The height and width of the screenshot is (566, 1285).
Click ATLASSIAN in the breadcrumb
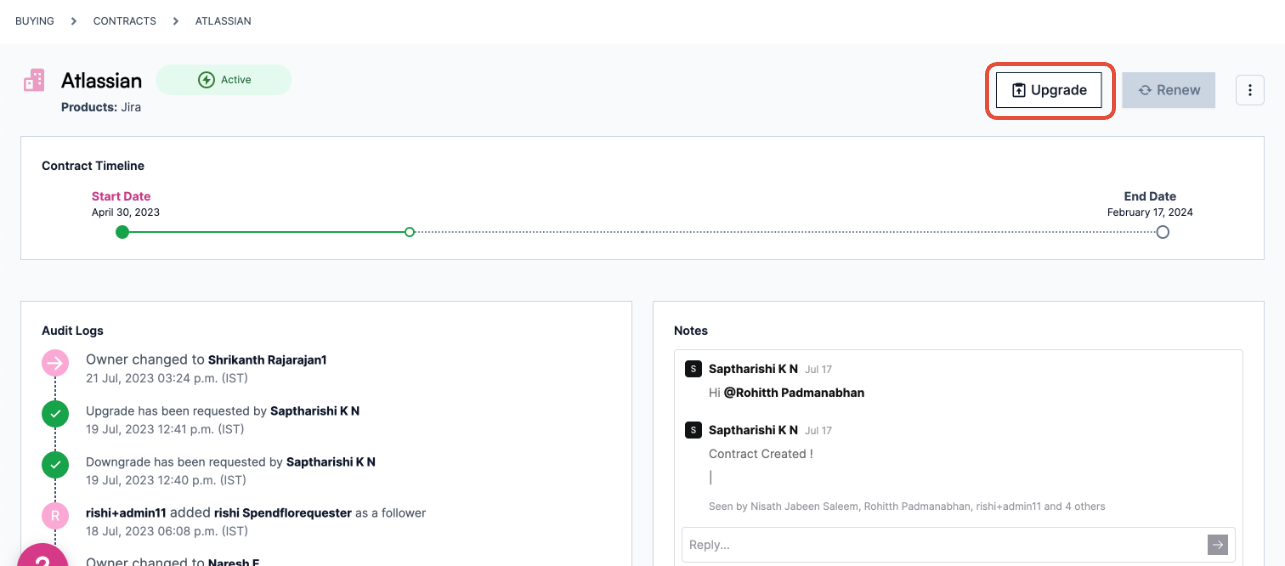223,21
